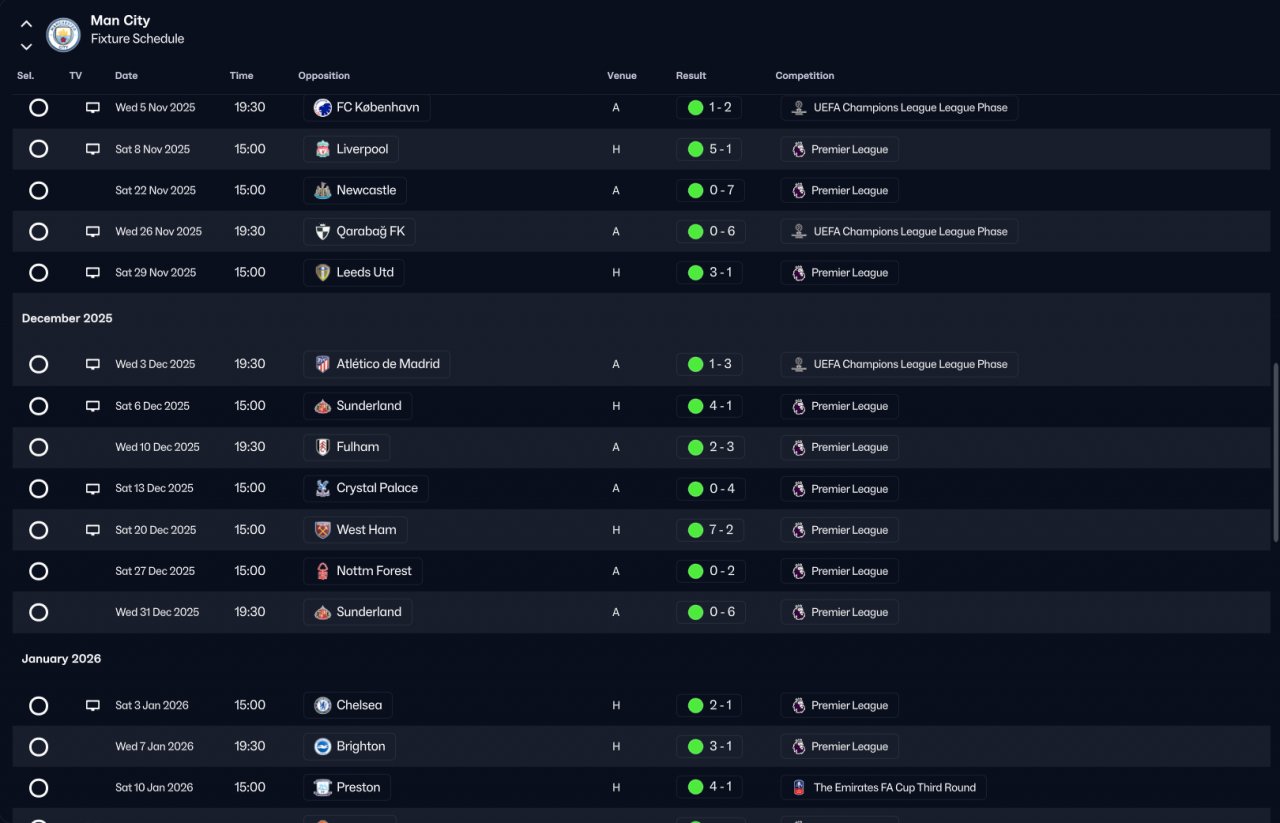The height and width of the screenshot is (823, 1280).
Task: Sort by the Date column header
Action: pyautogui.click(x=126, y=76)
